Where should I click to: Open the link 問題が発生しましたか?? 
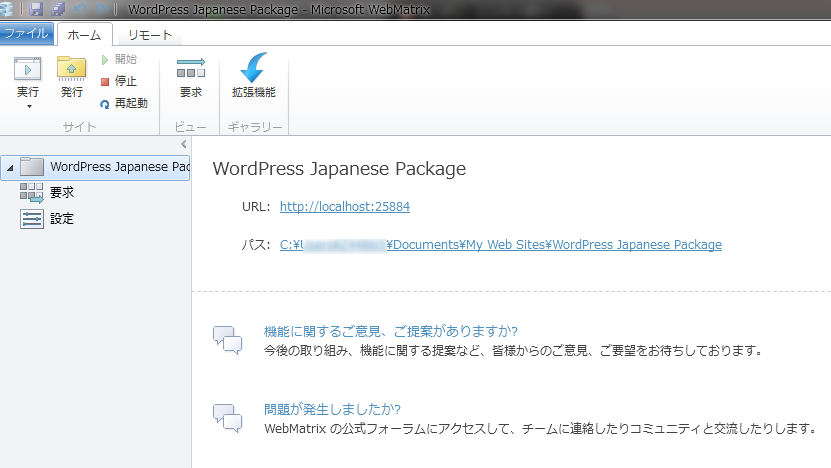[x=332, y=409]
